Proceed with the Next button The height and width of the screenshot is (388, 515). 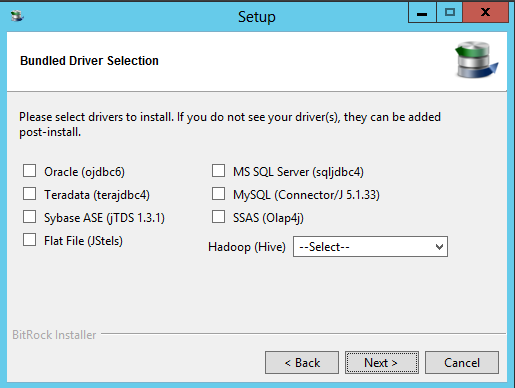pos(382,362)
